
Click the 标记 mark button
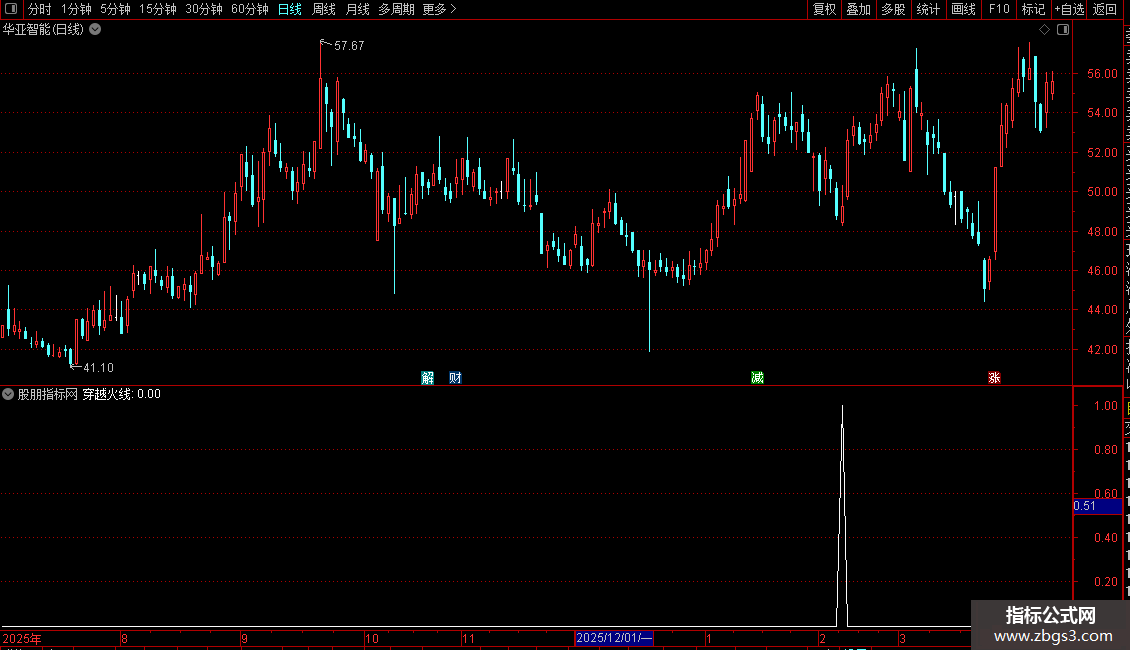(x=1033, y=9)
